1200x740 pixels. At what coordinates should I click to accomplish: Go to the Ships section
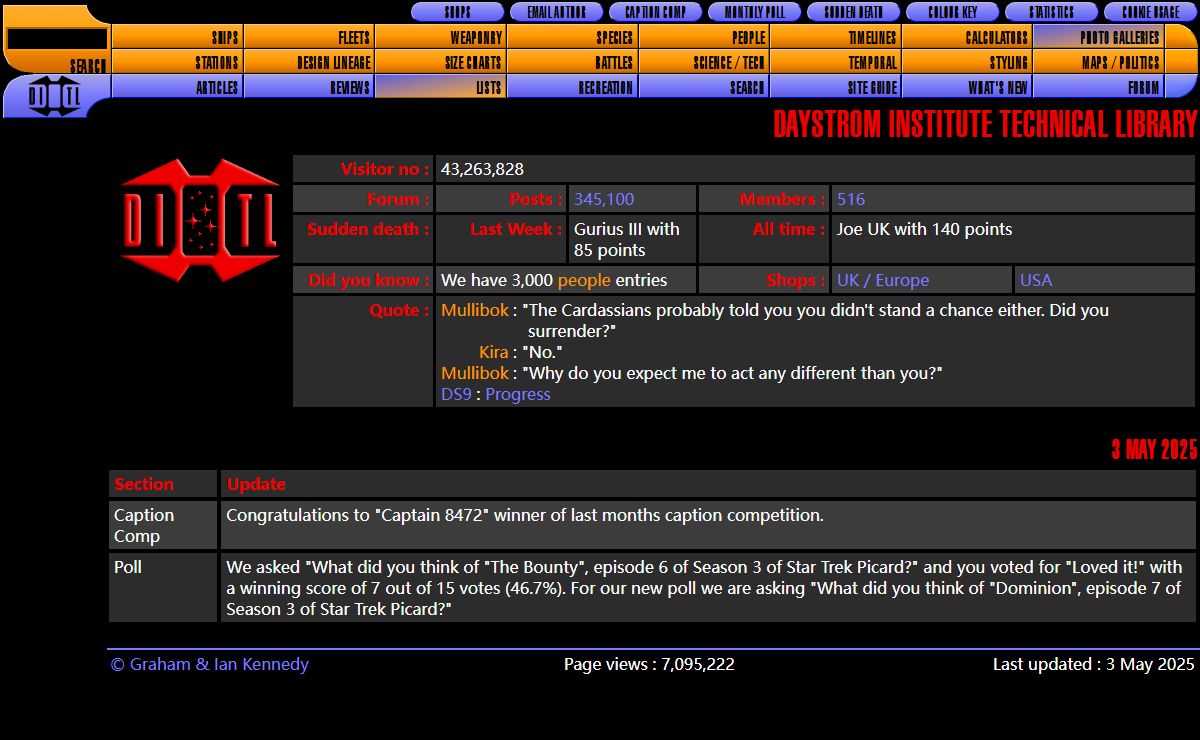coord(177,37)
